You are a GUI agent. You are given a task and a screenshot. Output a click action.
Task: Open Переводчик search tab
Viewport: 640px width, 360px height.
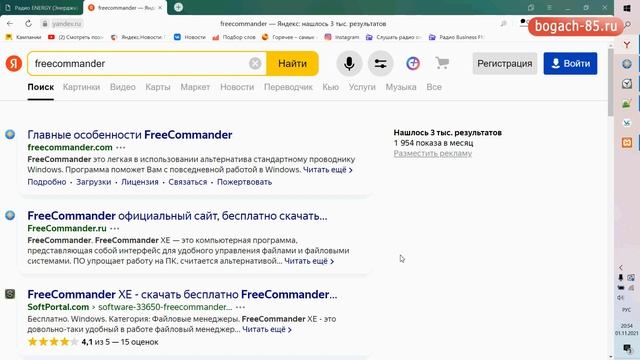(x=288, y=87)
